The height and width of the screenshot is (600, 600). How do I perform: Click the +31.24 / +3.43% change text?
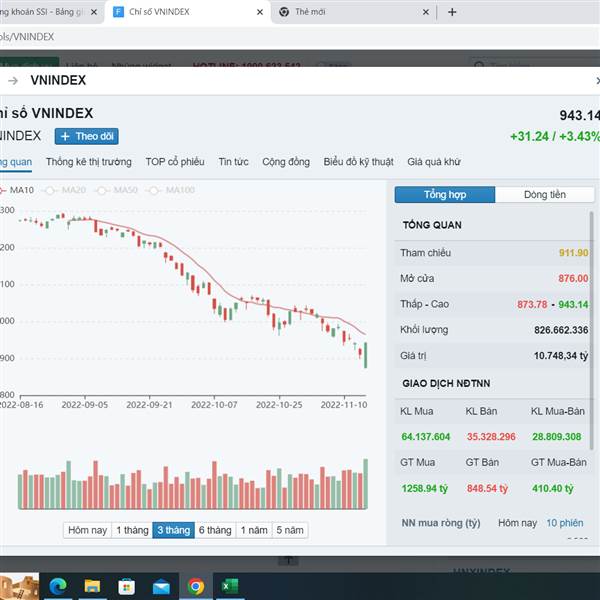point(554,136)
